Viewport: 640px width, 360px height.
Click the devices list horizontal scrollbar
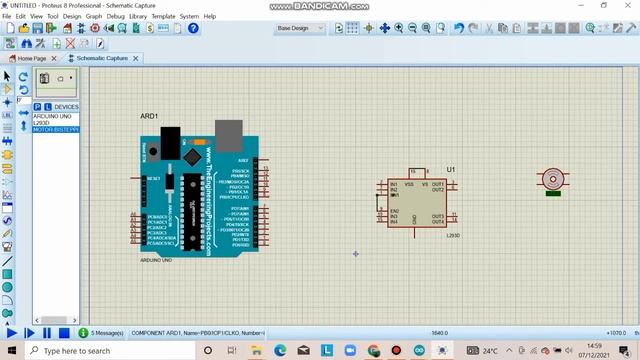click(x=56, y=320)
